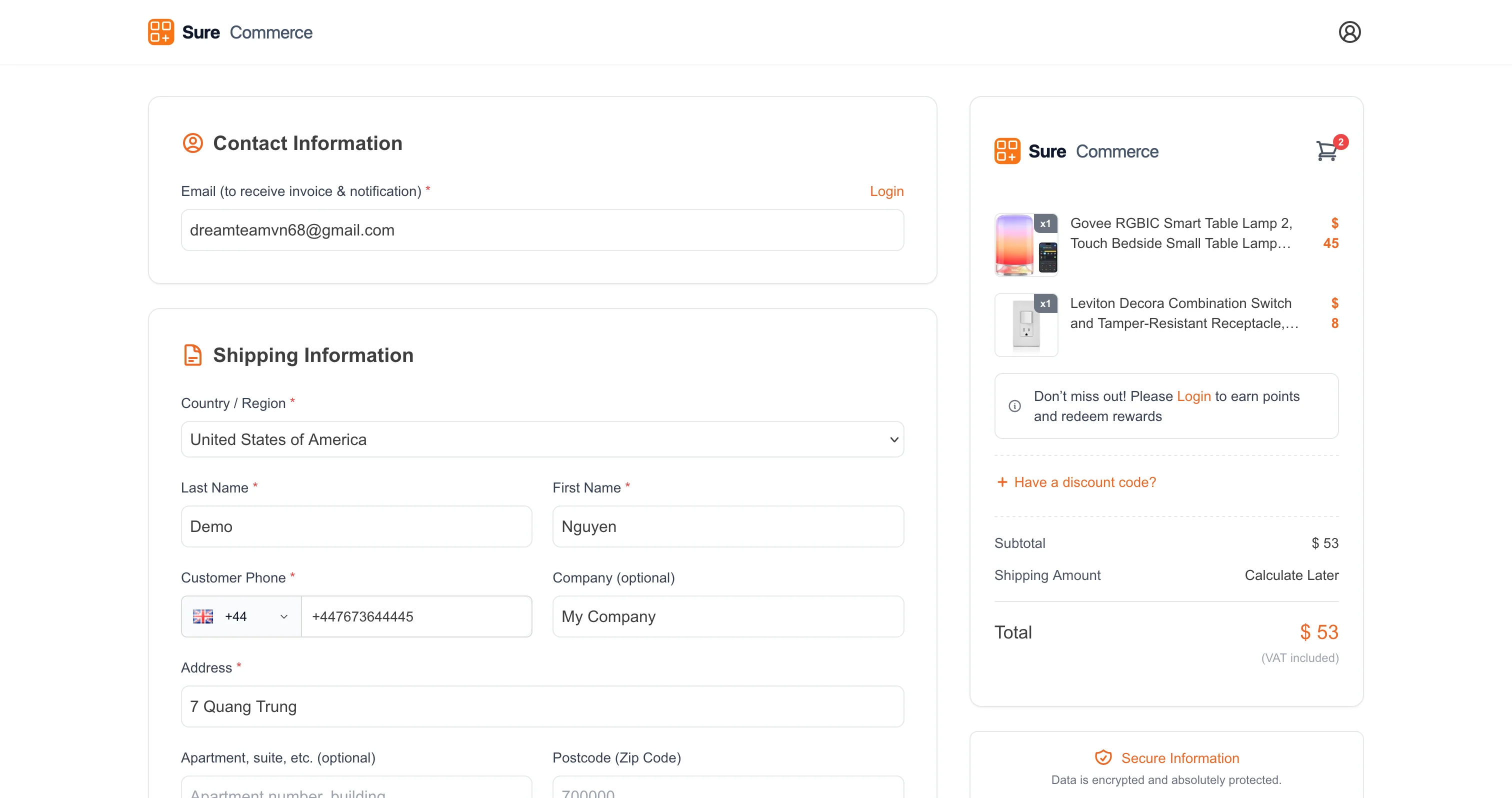The width and height of the screenshot is (1512, 798).
Task: Open the user account profile icon
Action: pyautogui.click(x=1349, y=31)
